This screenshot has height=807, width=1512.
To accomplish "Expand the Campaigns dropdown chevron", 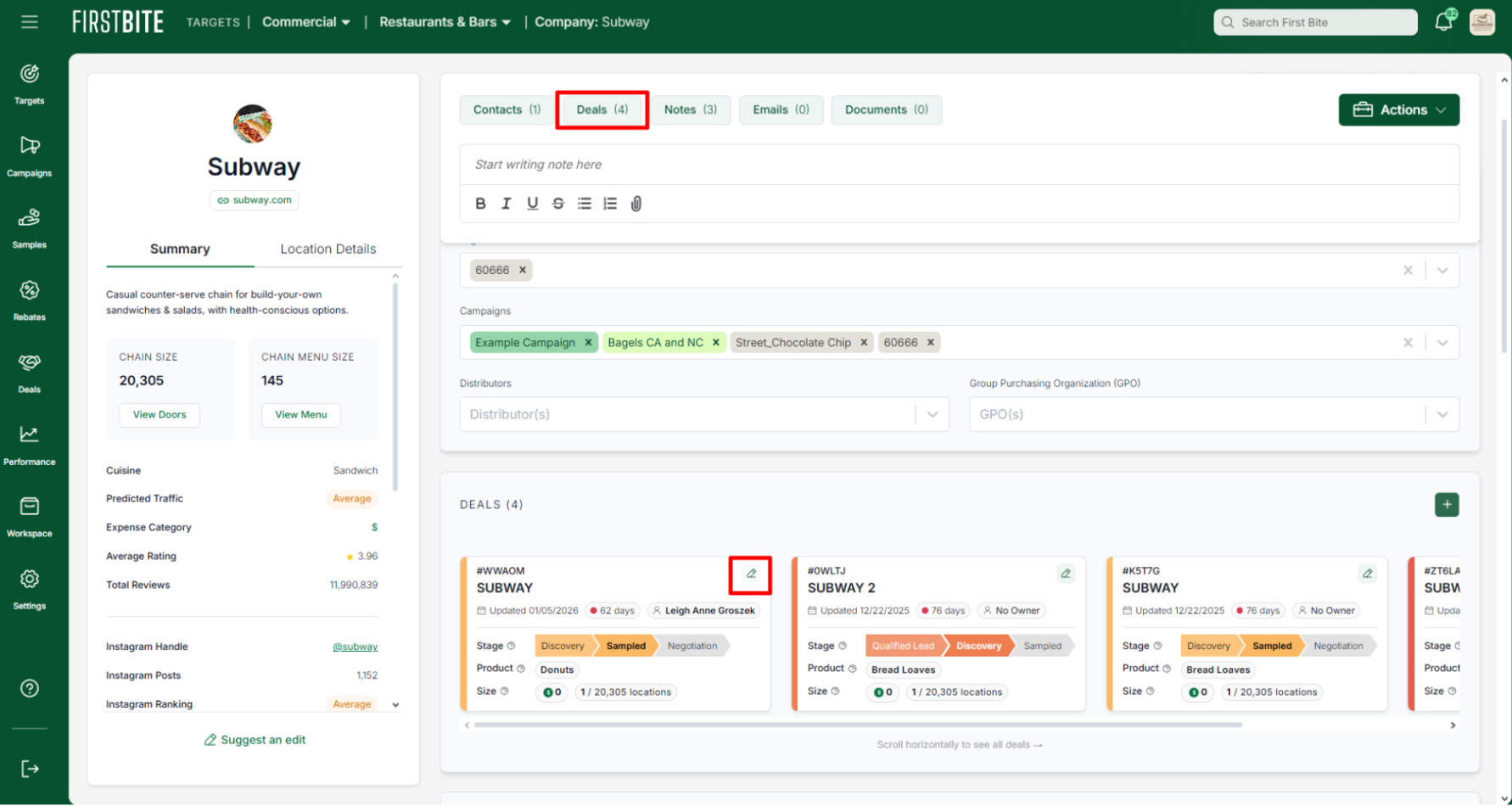I will pos(1442,343).
